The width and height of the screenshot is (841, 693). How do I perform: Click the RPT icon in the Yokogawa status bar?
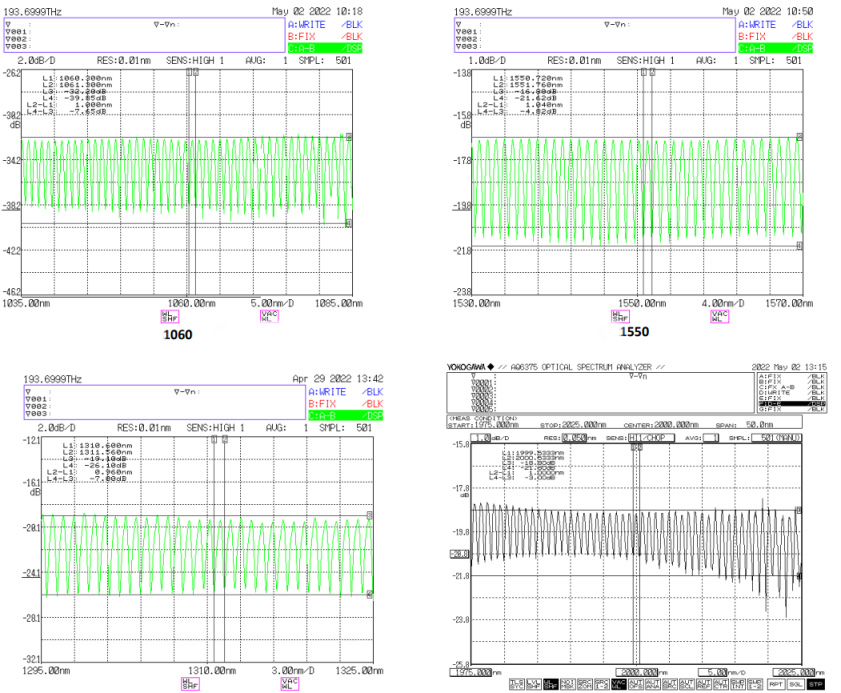pos(776,685)
